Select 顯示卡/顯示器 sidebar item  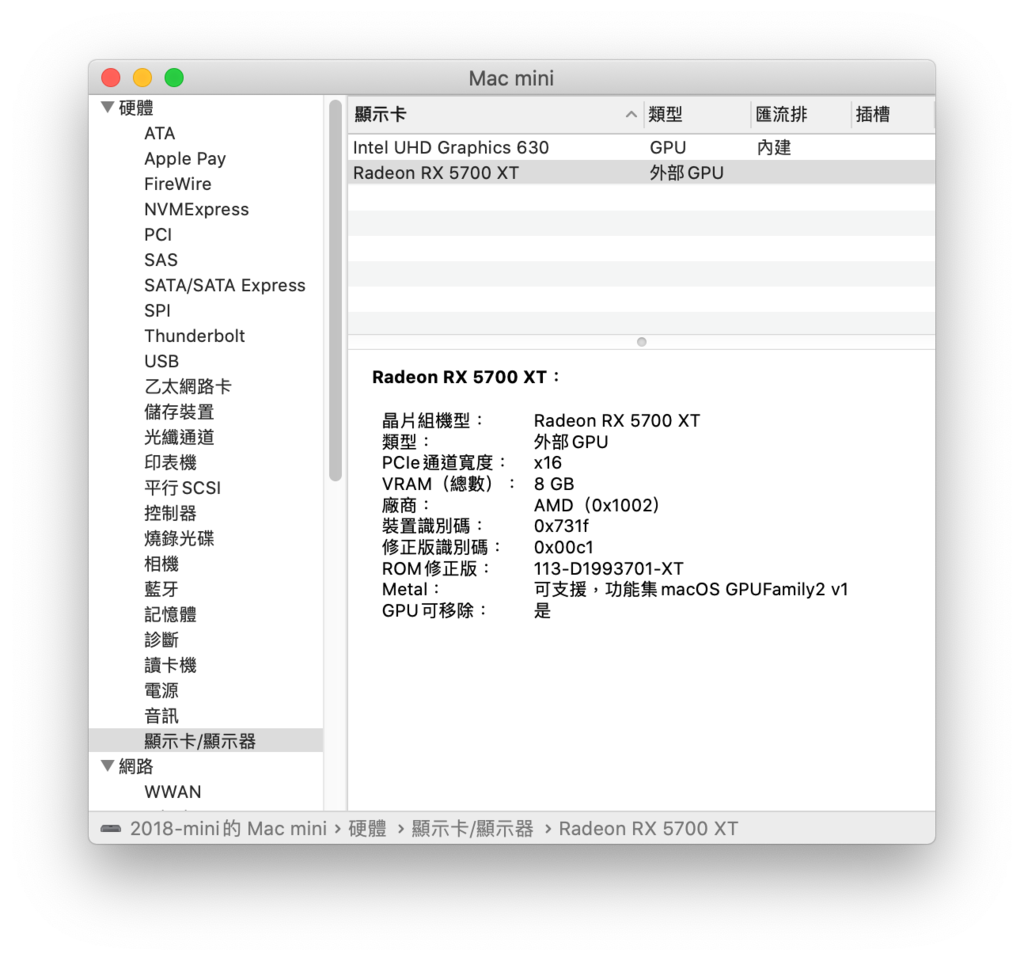pos(206,741)
